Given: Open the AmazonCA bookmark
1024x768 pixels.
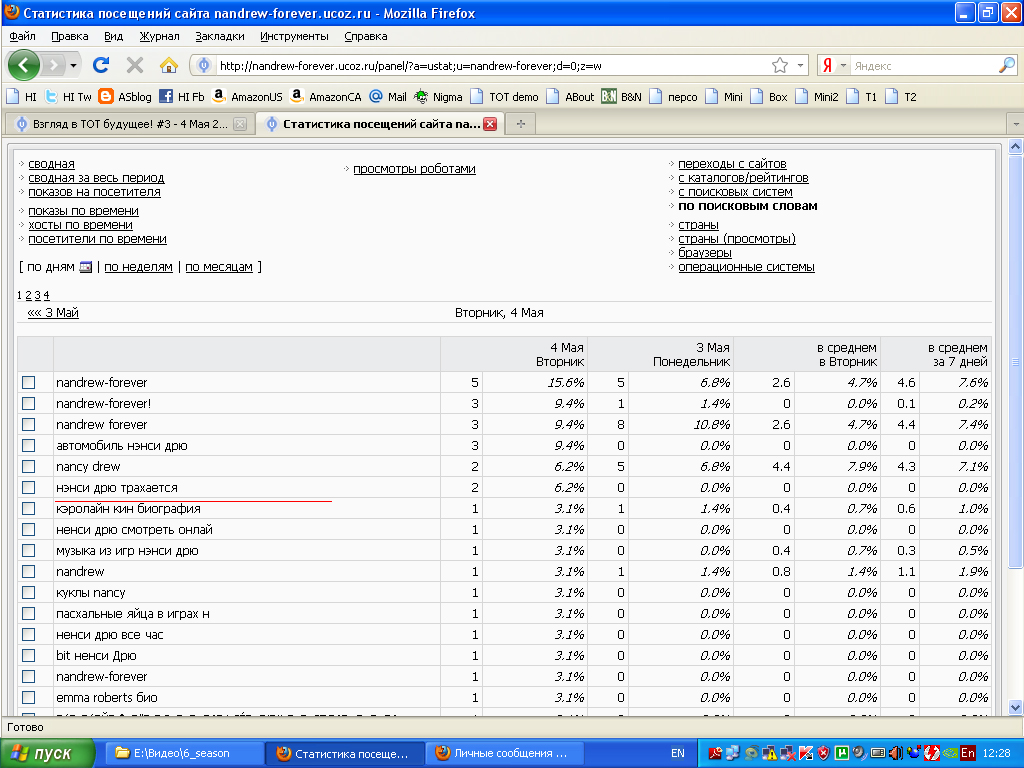Looking at the screenshot, I should coord(326,97).
